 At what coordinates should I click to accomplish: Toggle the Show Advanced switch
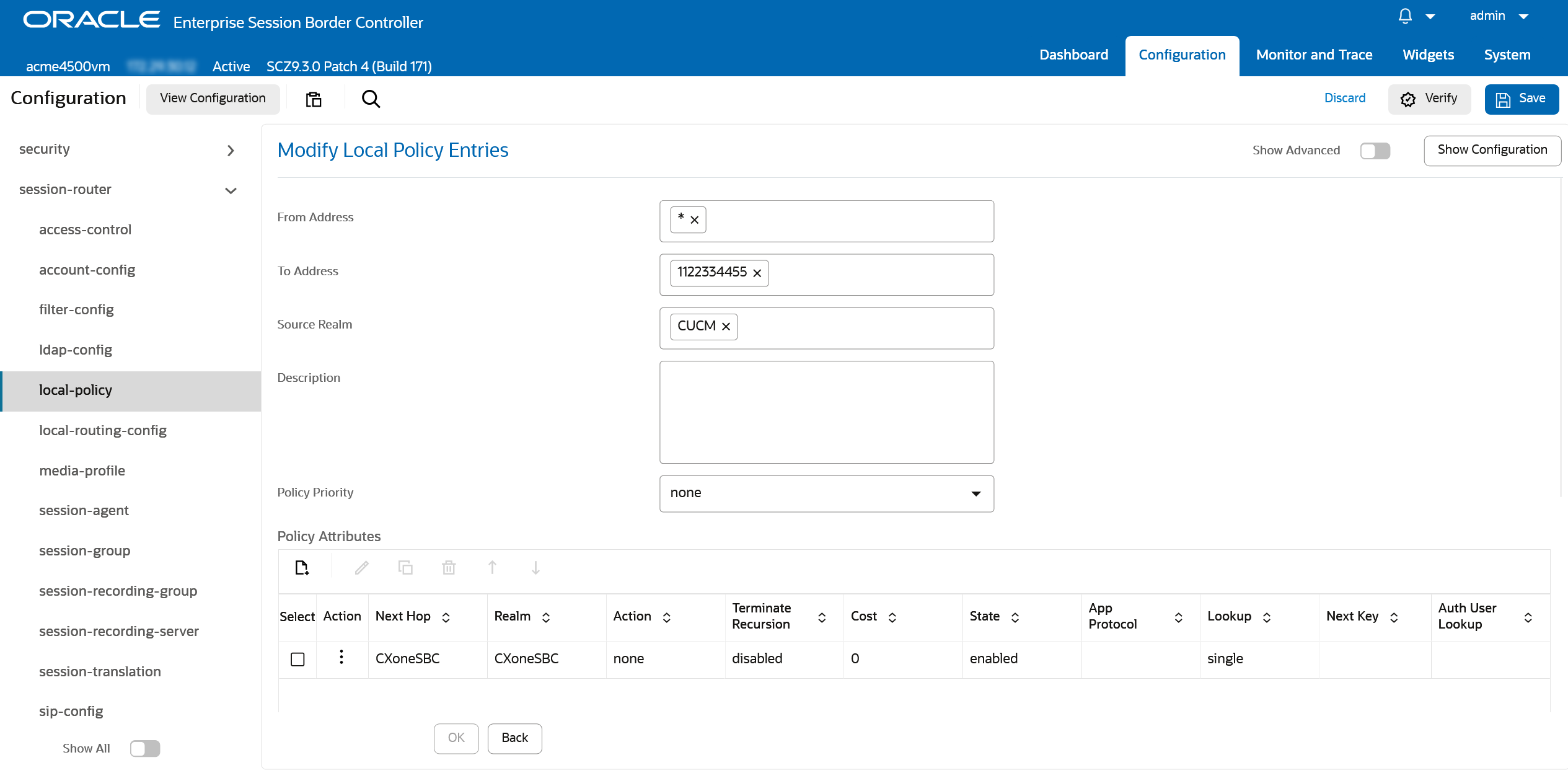(1375, 151)
